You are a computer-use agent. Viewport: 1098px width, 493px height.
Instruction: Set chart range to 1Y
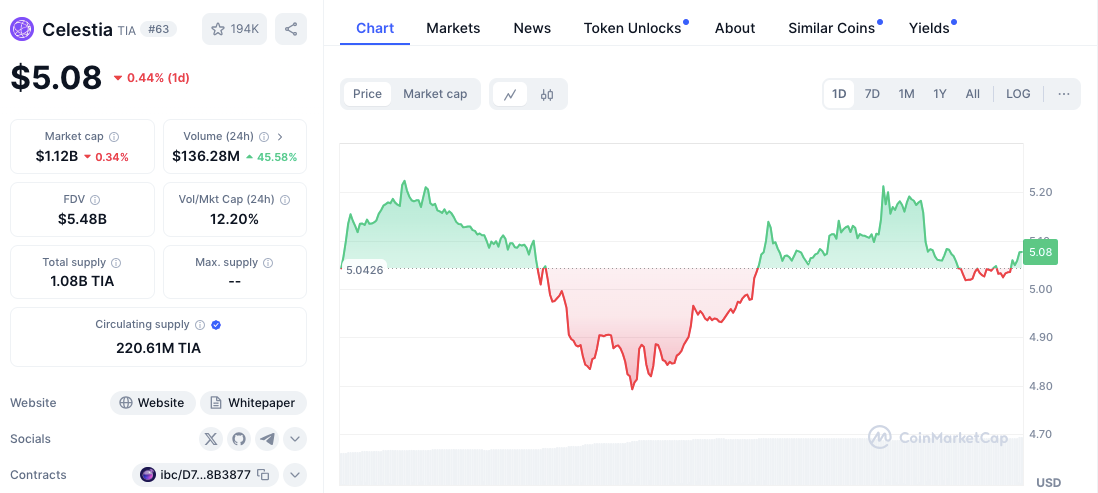click(x=940, y=94)
